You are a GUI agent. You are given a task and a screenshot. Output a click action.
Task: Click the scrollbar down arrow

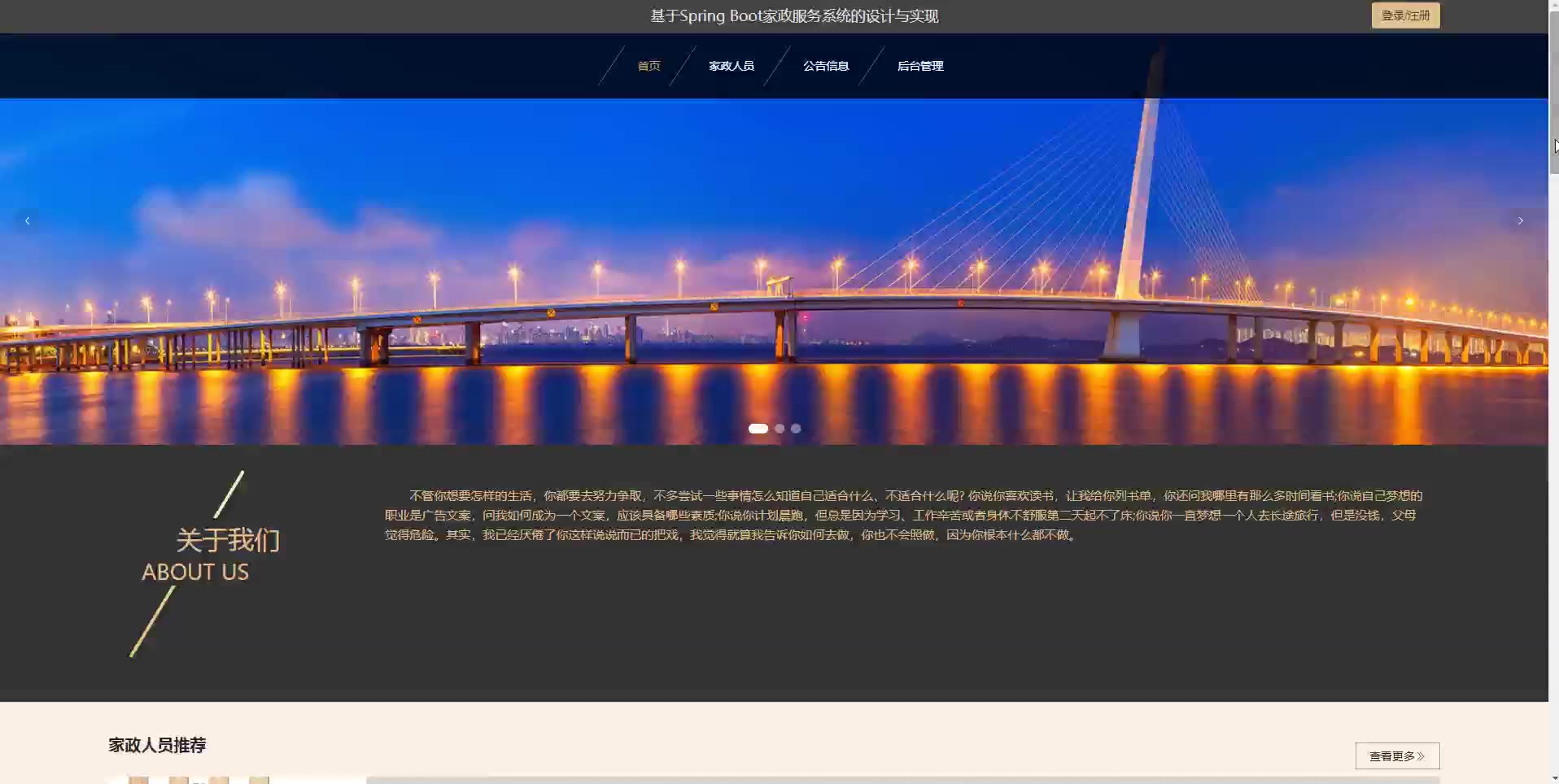click(1553, 778)
